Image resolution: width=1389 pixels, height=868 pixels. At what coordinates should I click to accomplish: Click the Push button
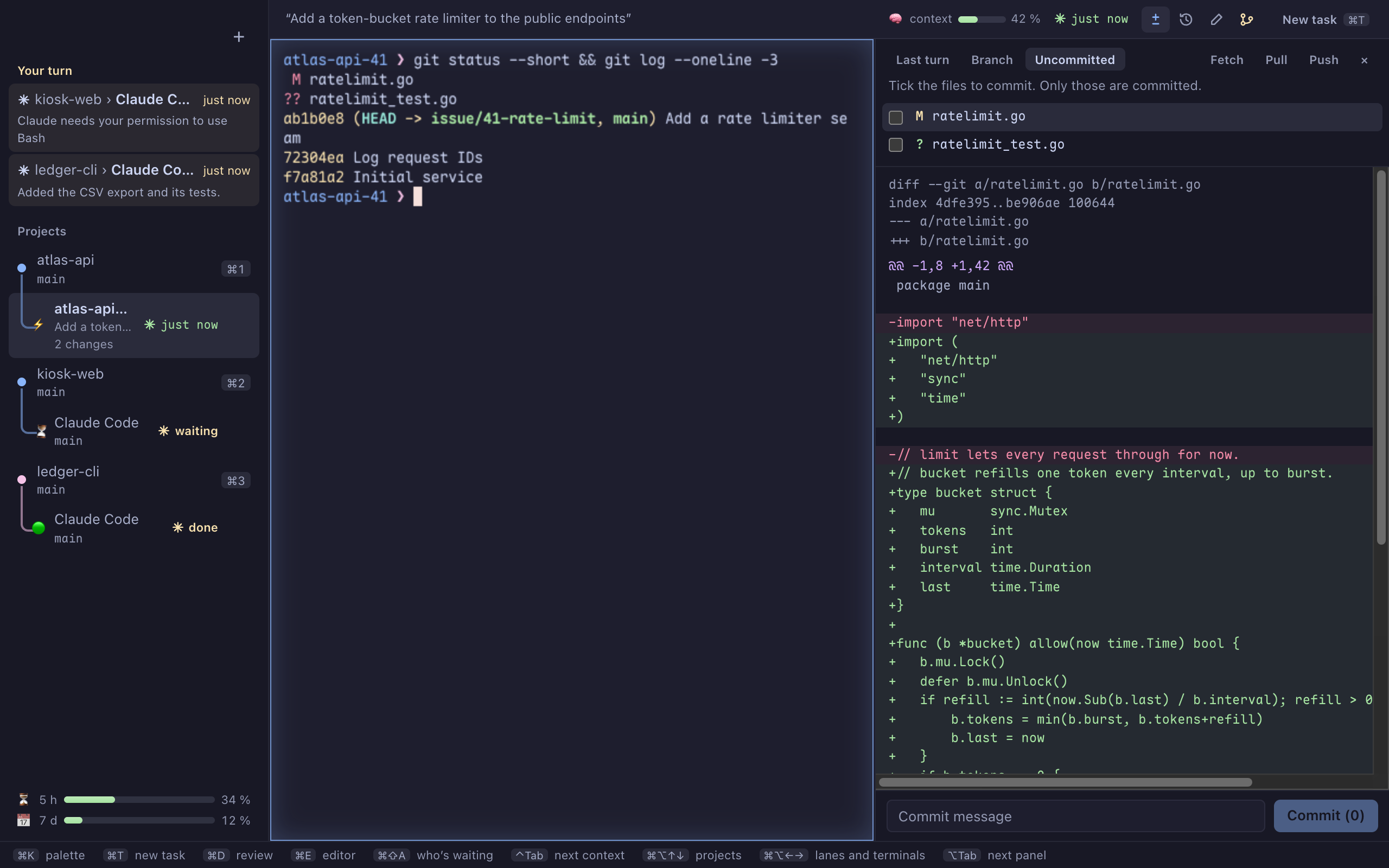1323,60
